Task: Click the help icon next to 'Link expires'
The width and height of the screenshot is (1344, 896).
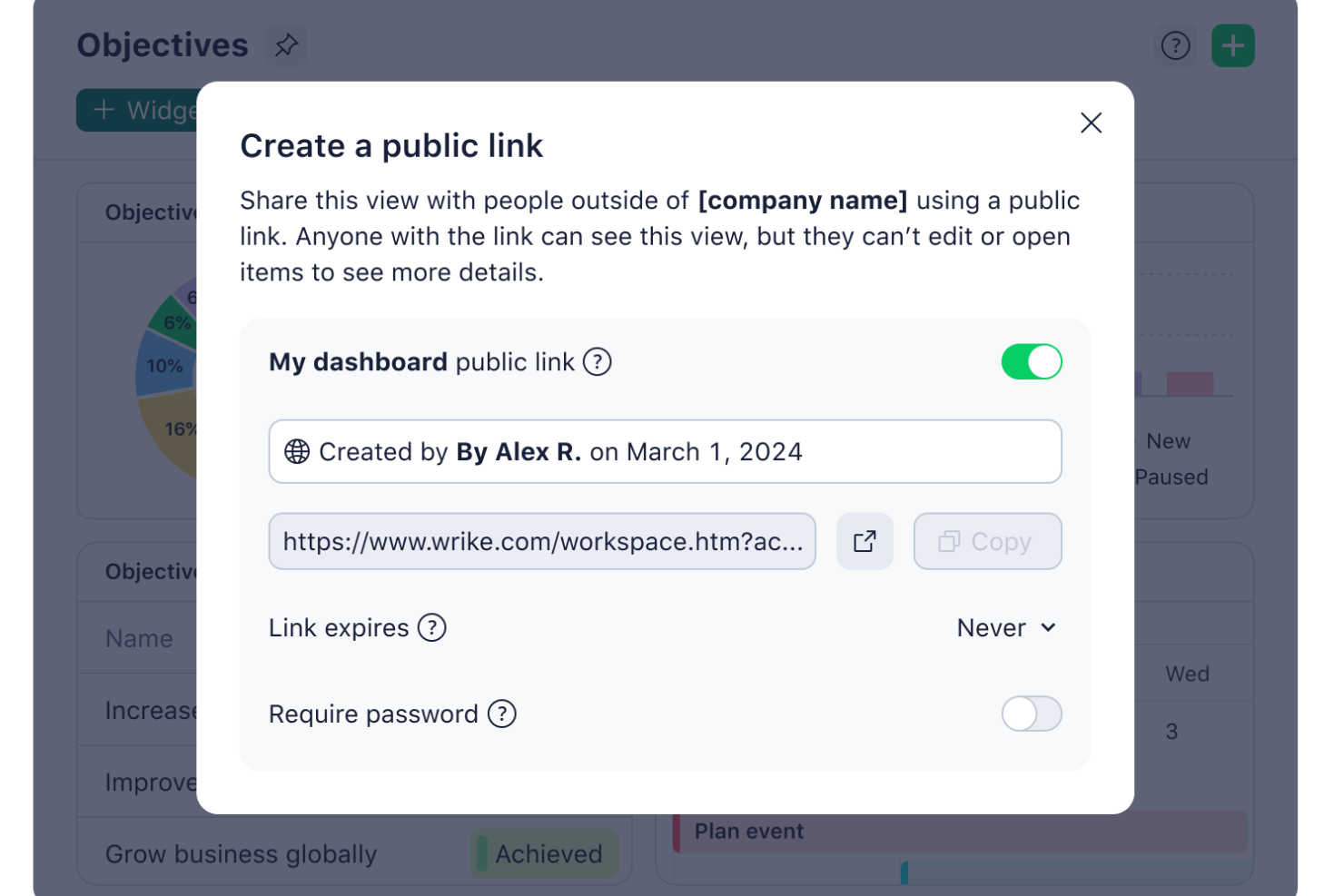Action: tap(433, 627)
